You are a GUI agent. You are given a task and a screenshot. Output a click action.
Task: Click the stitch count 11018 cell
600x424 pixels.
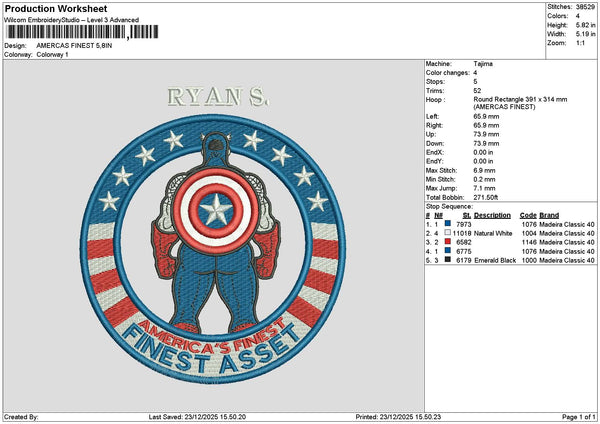click(x=462, y=233)
